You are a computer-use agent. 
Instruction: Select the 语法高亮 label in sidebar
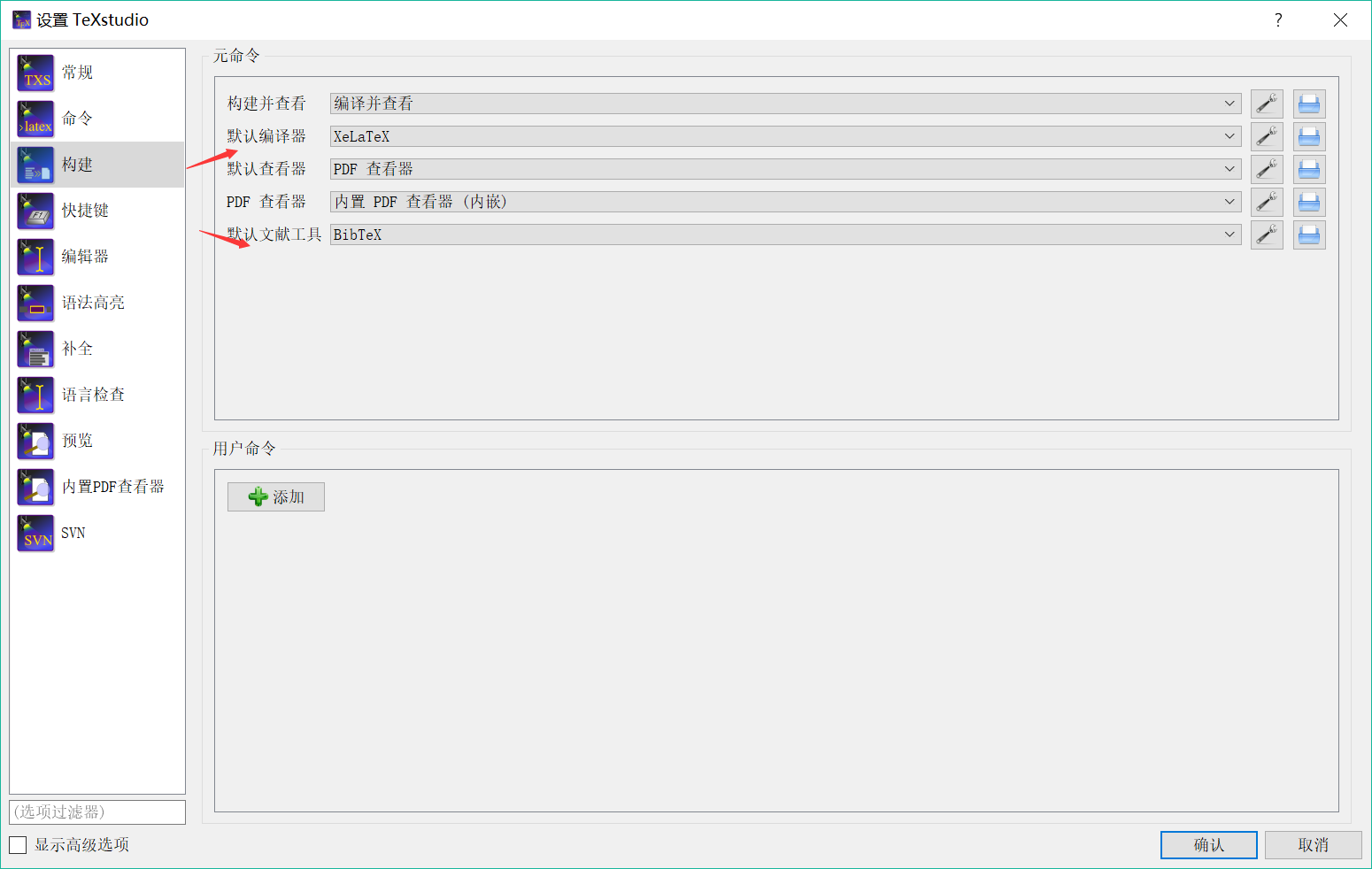coord(93,303)
